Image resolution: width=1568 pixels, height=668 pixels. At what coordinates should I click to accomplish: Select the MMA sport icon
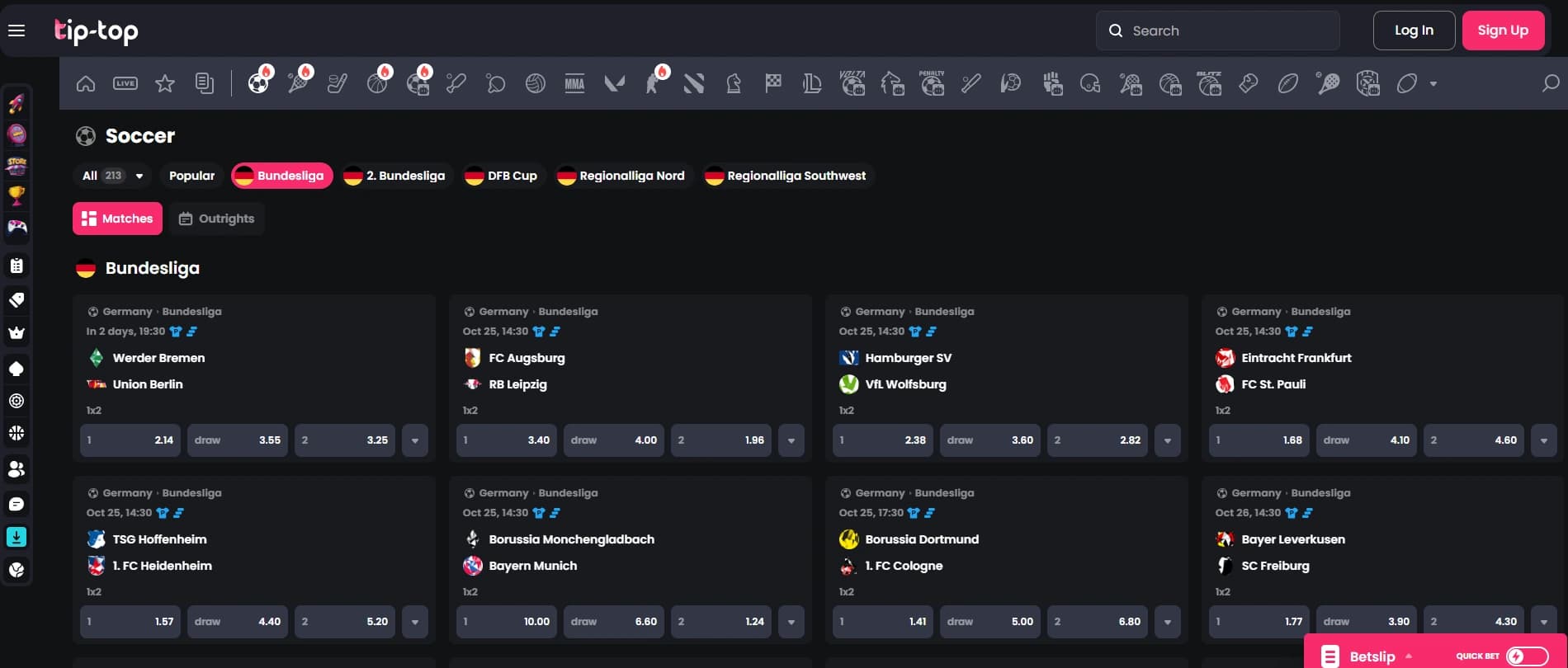(574, 83)
